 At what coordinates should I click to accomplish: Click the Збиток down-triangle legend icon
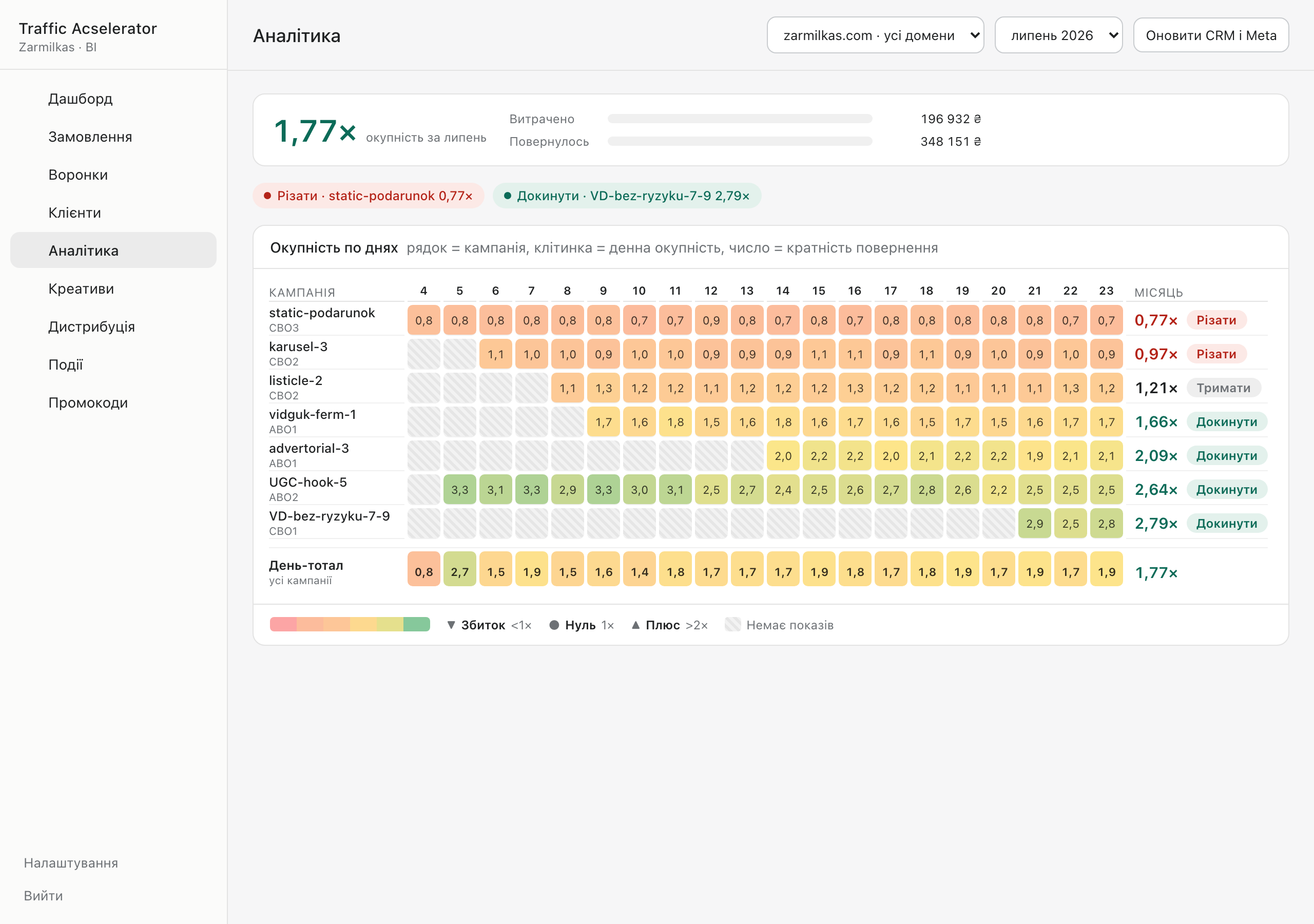click(x=451, y=625)
